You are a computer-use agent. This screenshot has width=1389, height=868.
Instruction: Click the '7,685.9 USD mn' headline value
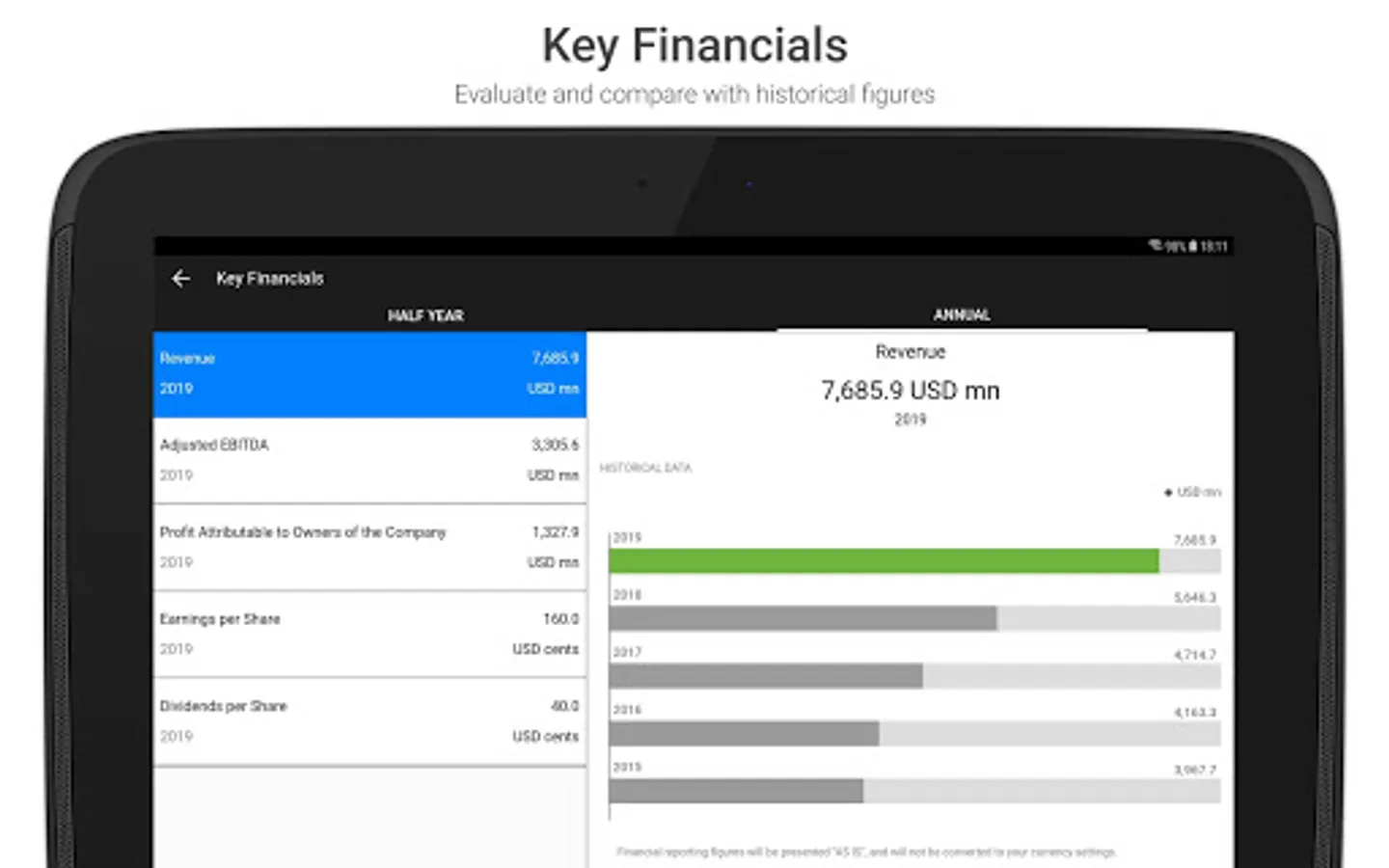[x=911, y=391]
